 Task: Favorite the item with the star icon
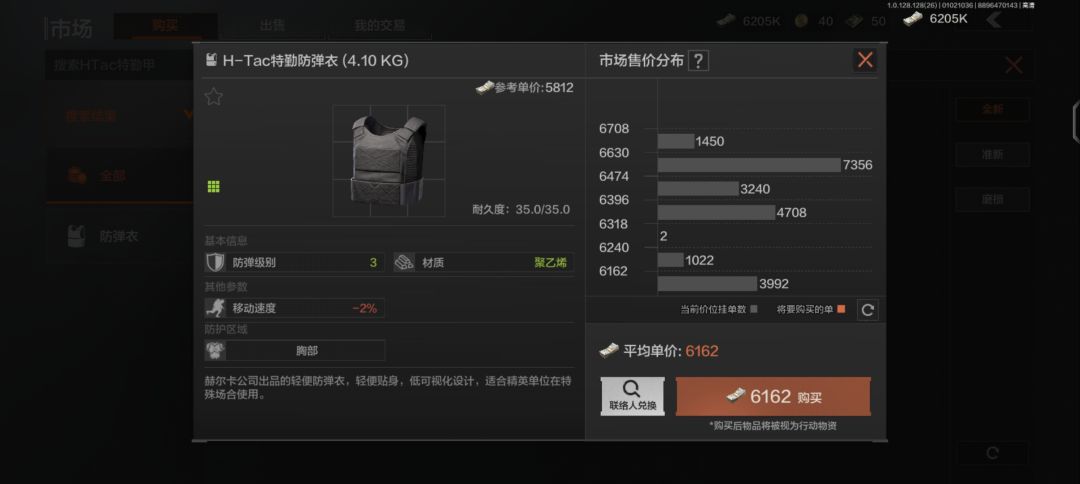214,97
